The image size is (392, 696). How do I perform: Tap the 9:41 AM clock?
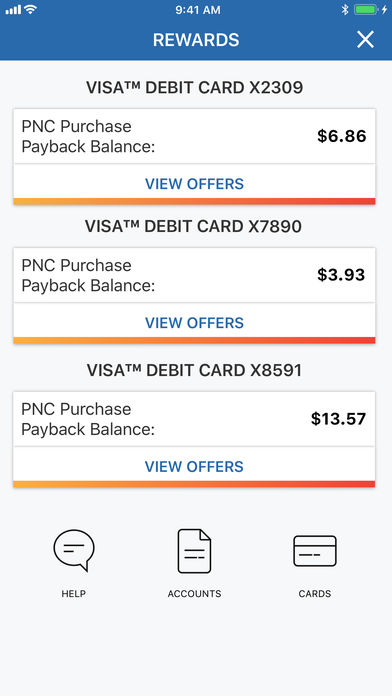pos(198,10)
